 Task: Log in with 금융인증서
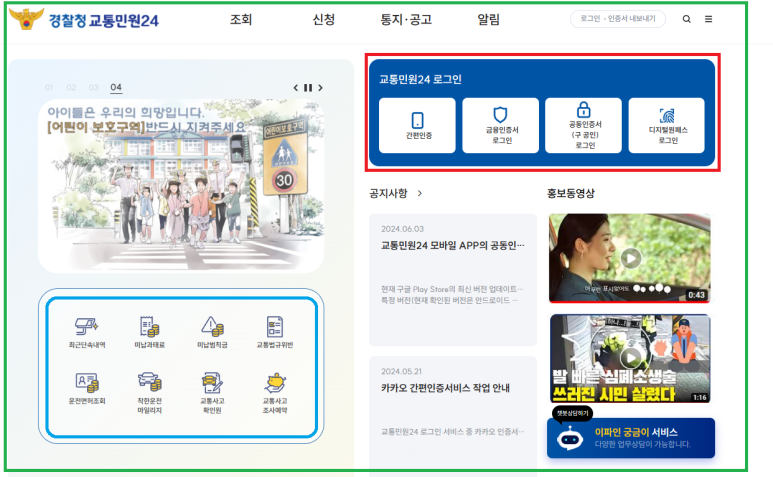[500, 125]
